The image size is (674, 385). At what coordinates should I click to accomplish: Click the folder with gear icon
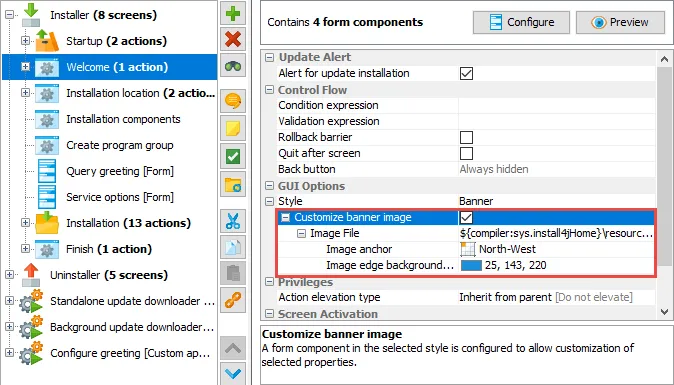233,185
